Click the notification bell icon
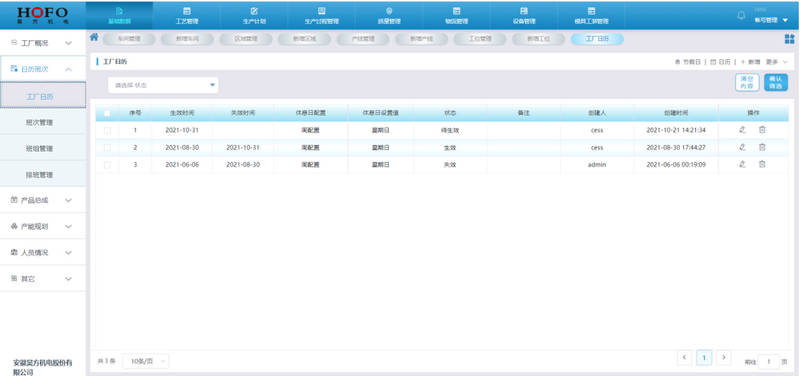Image resolution: width=800 pixels, height=376 pixels. tap(741, 15)
